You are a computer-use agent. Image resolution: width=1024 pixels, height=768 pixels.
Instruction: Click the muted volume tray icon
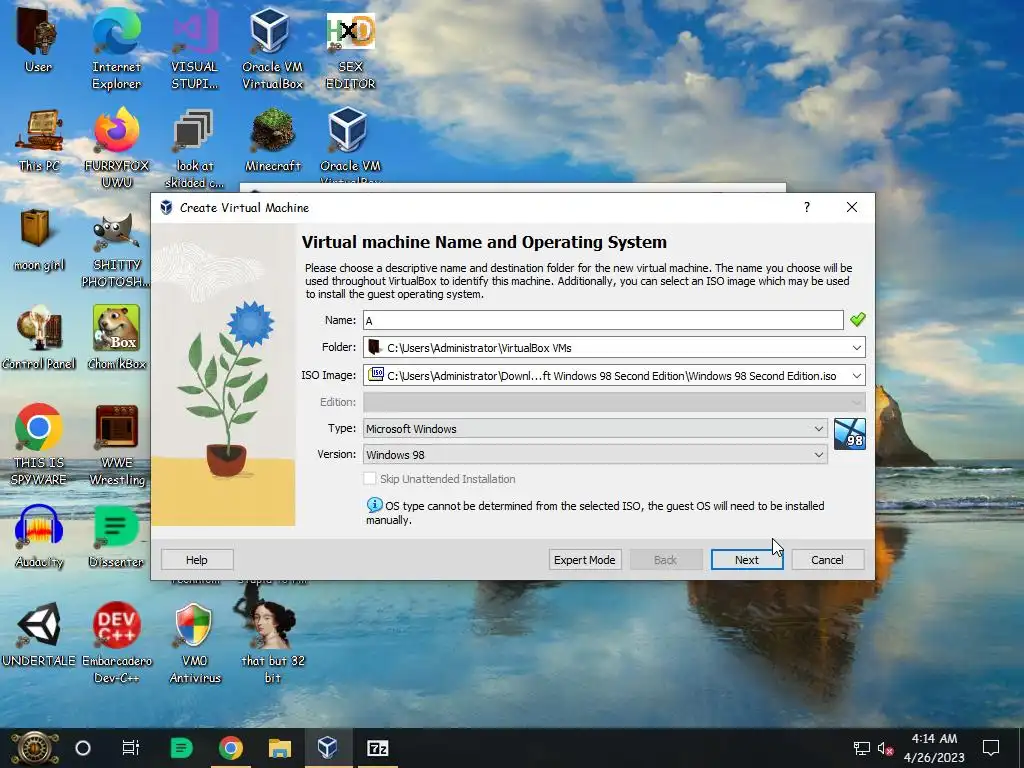coord(885,748)
